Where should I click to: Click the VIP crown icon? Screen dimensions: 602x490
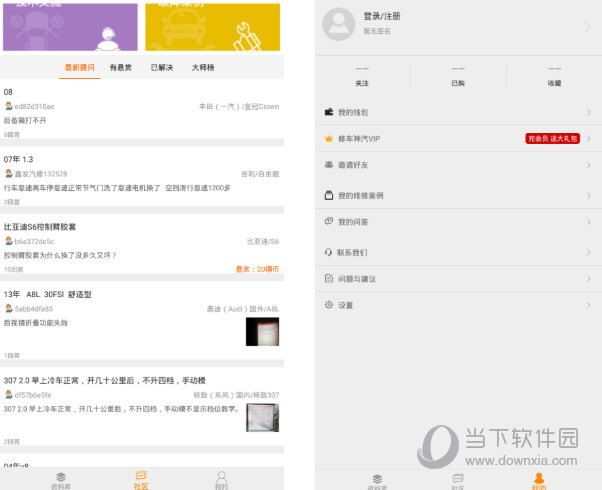329,139
